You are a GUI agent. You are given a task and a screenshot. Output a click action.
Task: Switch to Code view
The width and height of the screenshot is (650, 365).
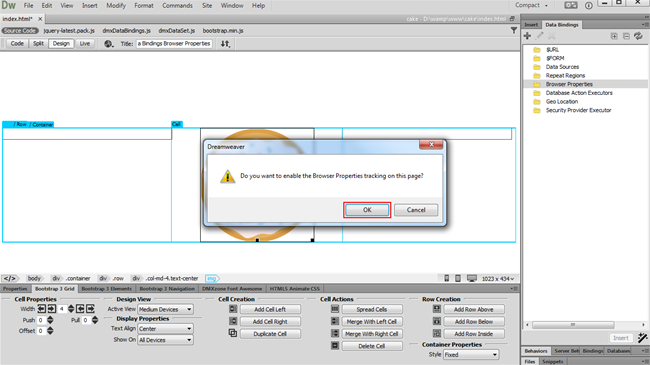coord(17,44)
